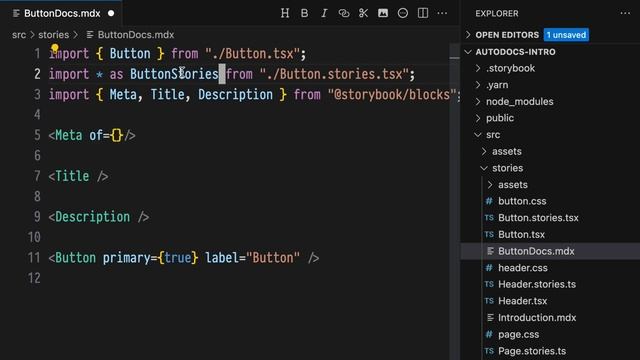This screenshot has height=360, width=640.
Task: Expand the .yarn folder
Action: [x=497, y=85]
